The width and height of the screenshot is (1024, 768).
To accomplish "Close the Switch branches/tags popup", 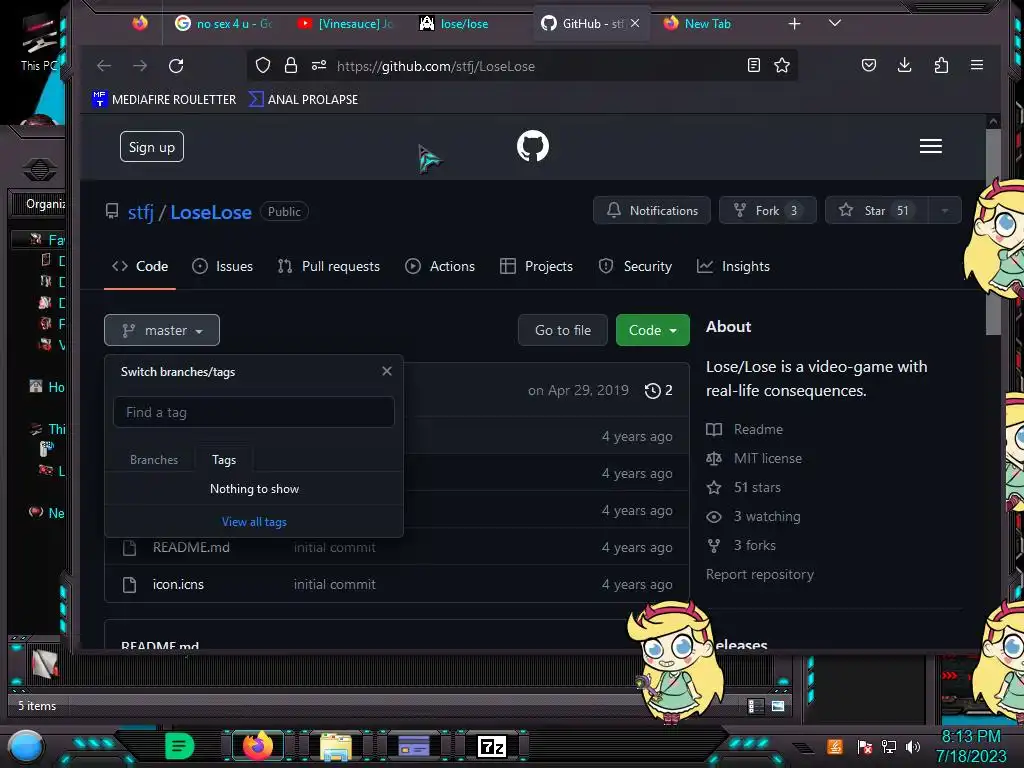I will tap(387, 371).
